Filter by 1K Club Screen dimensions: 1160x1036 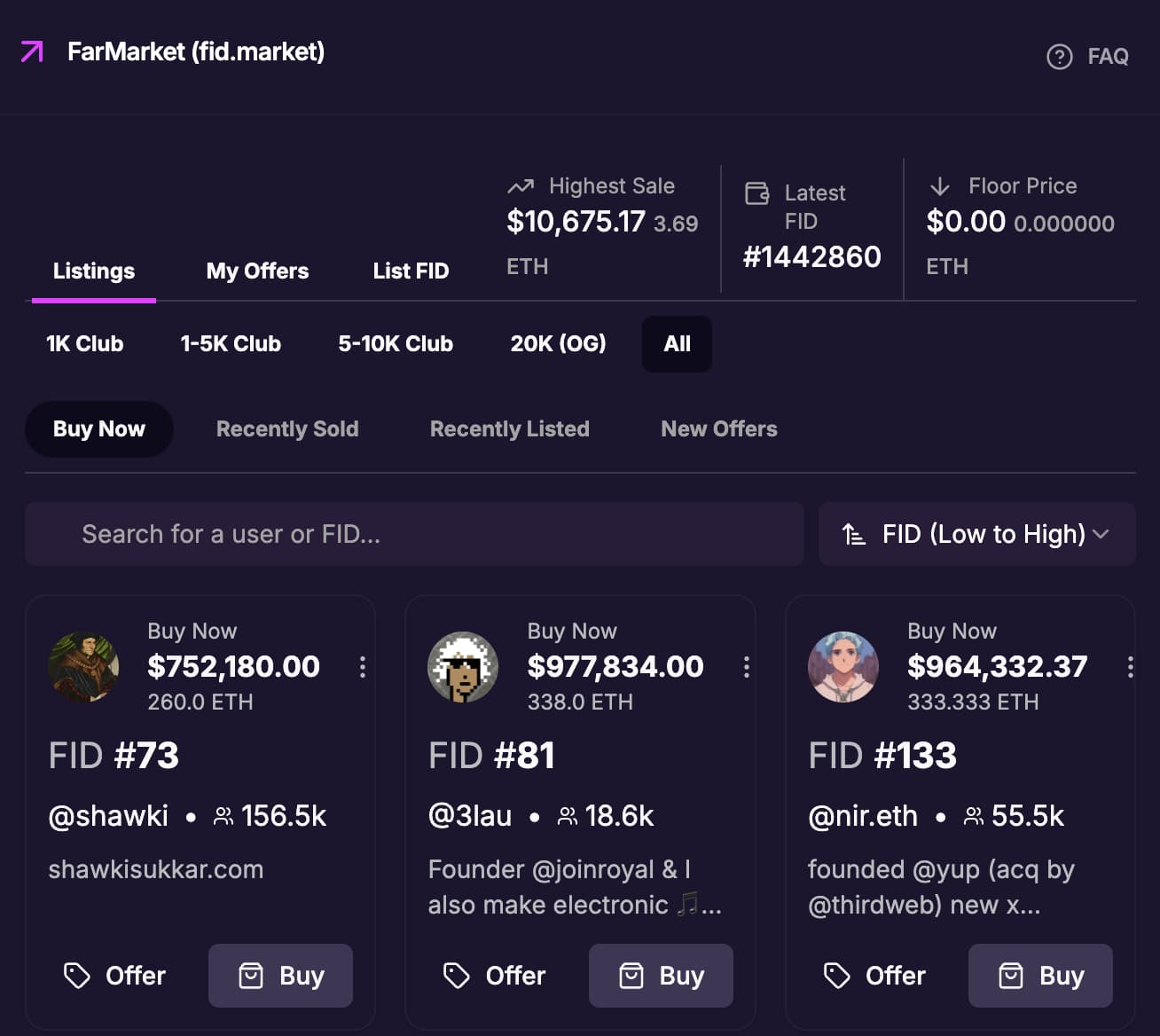85,344
